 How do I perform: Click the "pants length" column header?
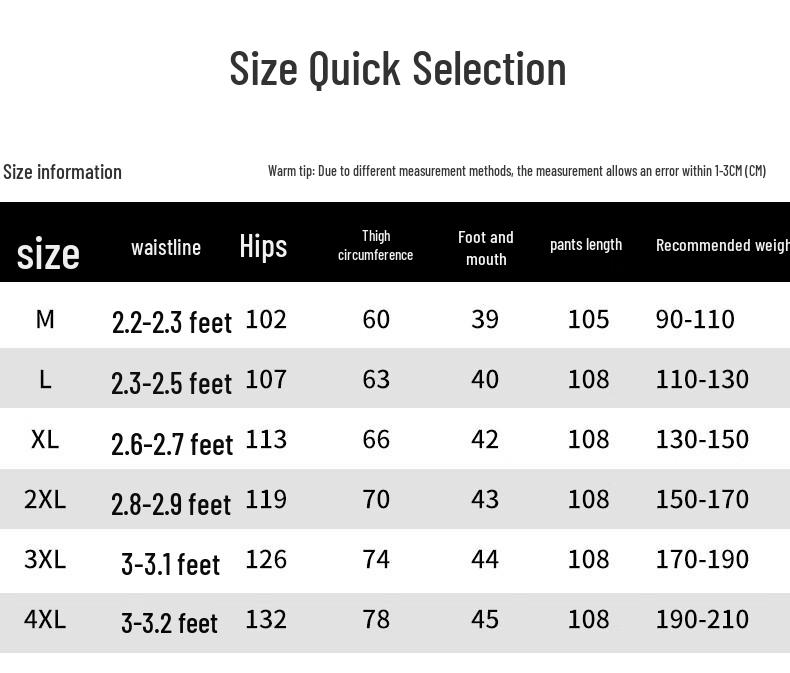point(586,245)
